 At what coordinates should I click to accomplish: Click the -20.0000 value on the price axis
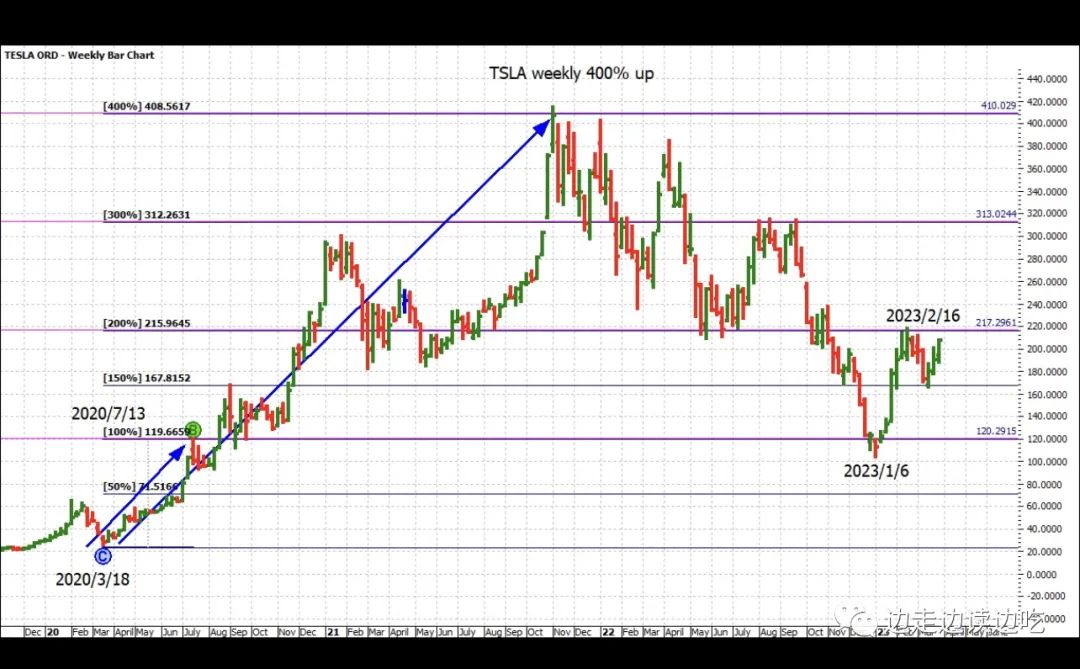coord(1047,596)
